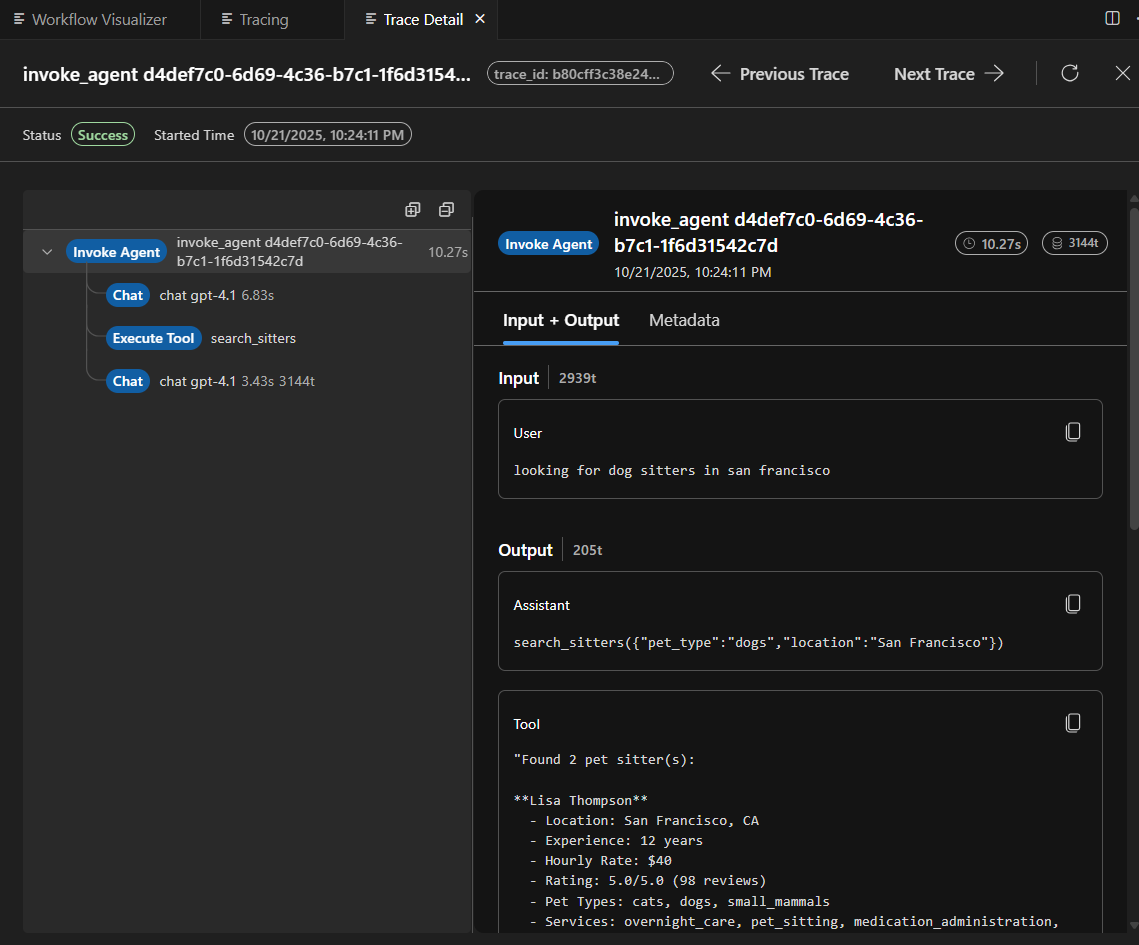The height and width of the screenshot is (945, 1139).
Task: Click the Success status badge
Action: [102, 134]
